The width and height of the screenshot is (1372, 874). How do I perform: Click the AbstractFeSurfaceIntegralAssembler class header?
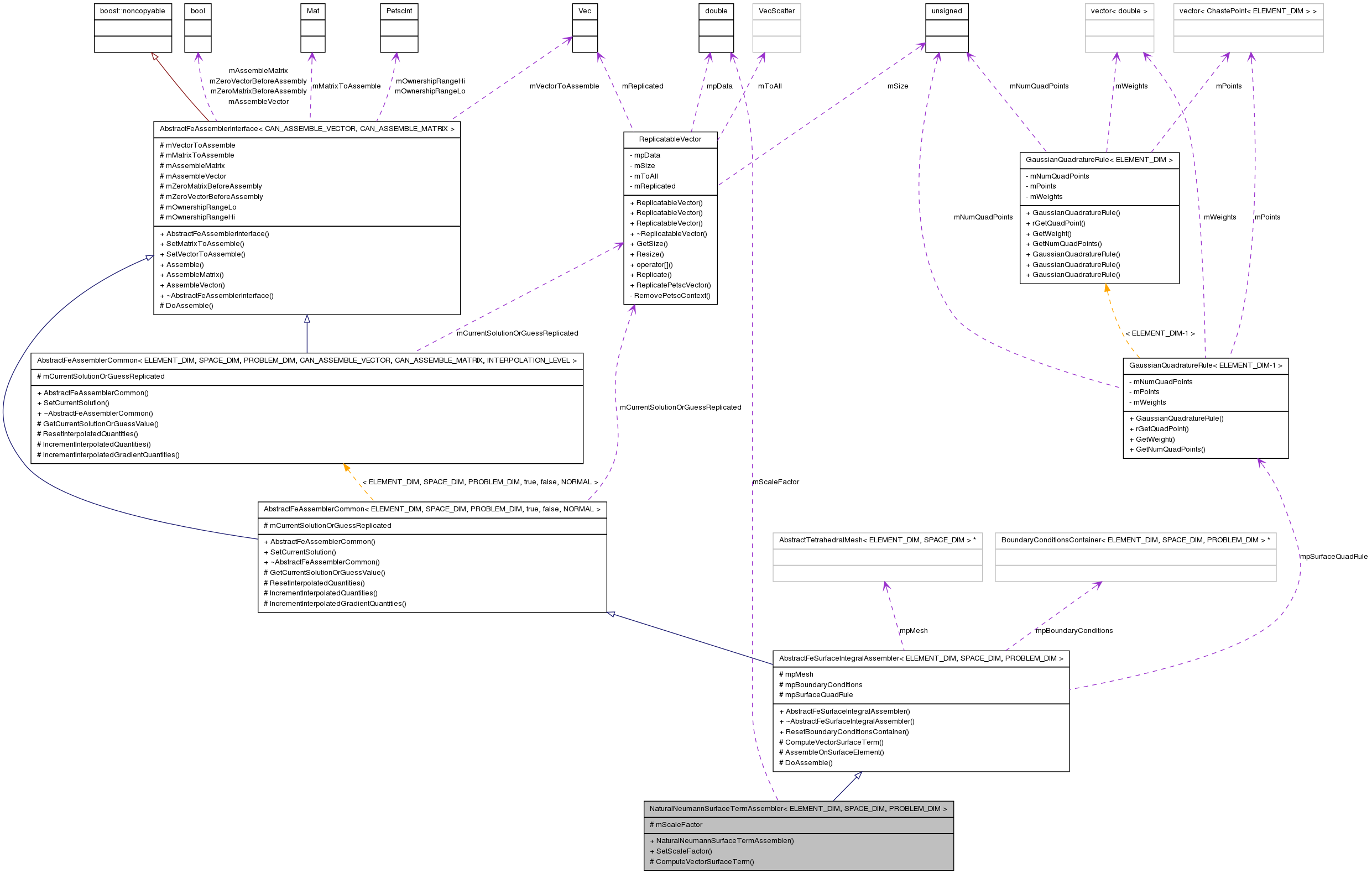coord(920,658)
